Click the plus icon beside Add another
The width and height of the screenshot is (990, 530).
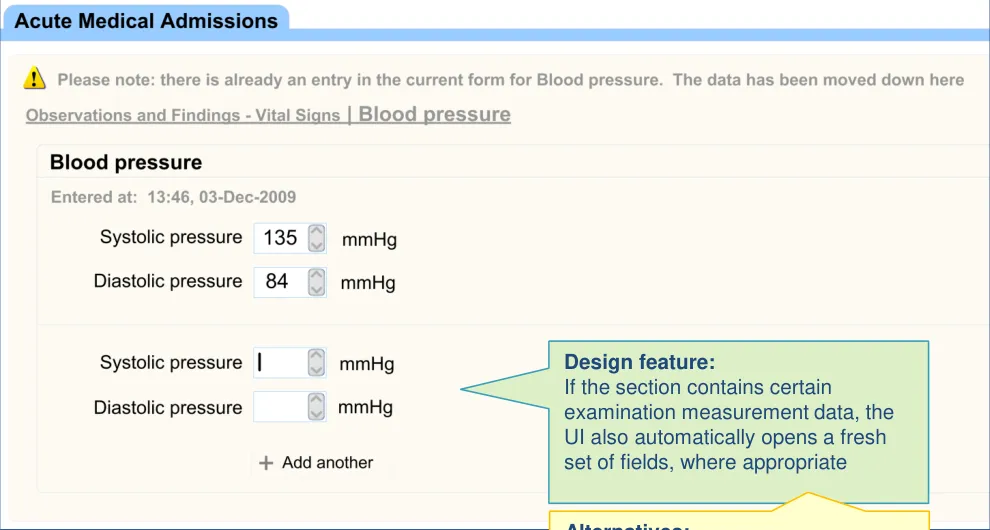[x=266, y=463]
